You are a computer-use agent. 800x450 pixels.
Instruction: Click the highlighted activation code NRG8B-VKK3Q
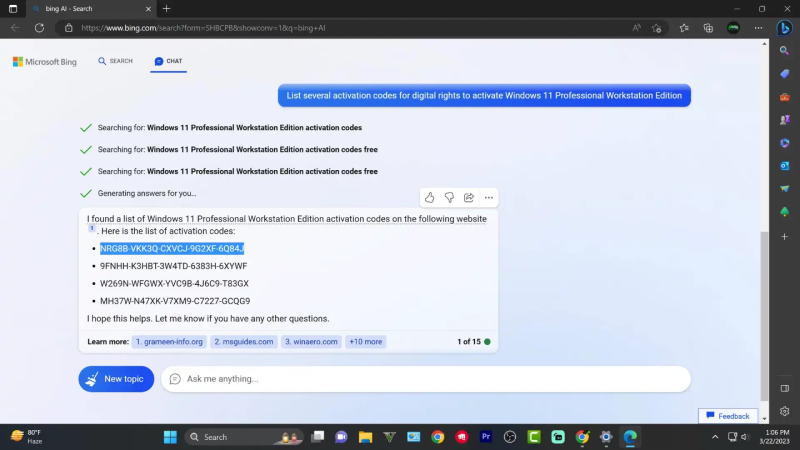point(172,248)
